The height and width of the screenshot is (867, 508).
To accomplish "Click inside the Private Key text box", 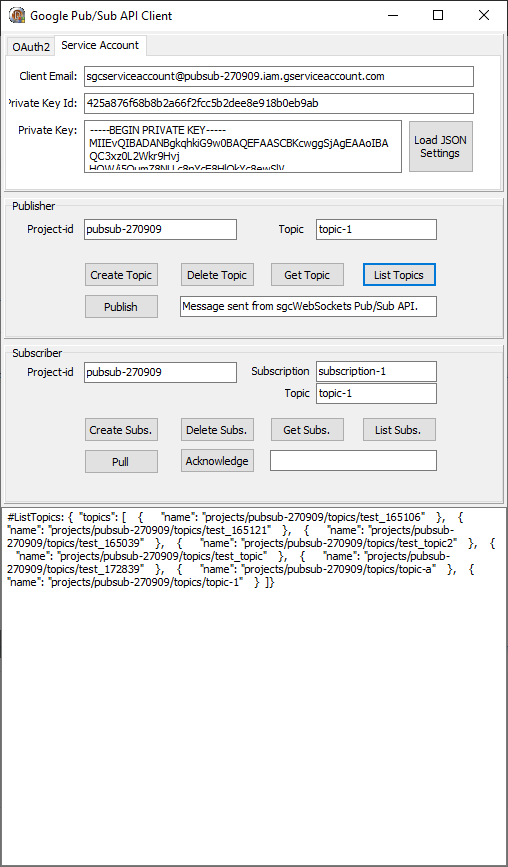I will pos(243,147).
